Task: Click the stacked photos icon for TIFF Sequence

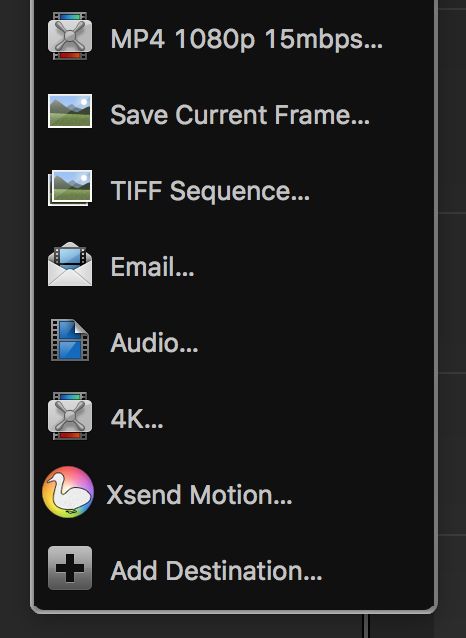Action: [x=70, y=188]
